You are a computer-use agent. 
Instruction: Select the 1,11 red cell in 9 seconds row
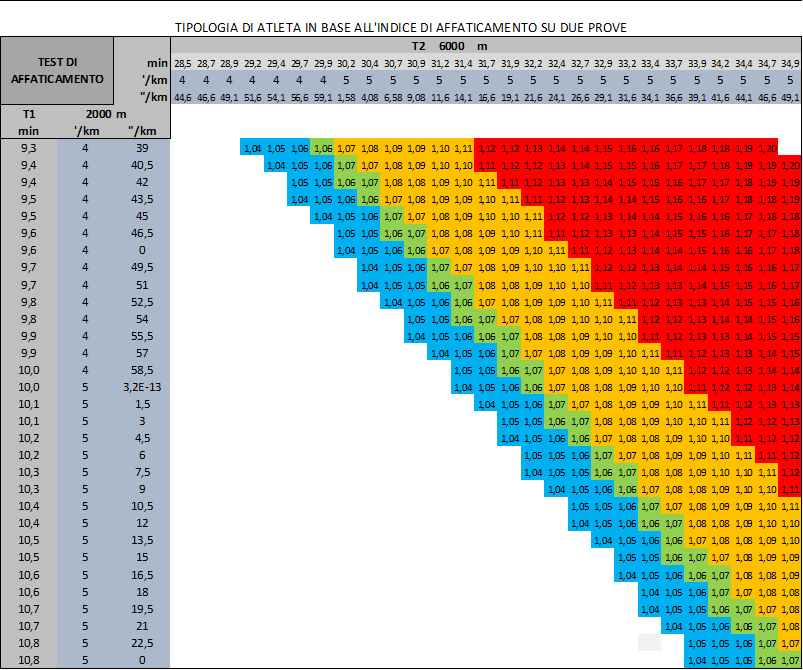point(790,490)
